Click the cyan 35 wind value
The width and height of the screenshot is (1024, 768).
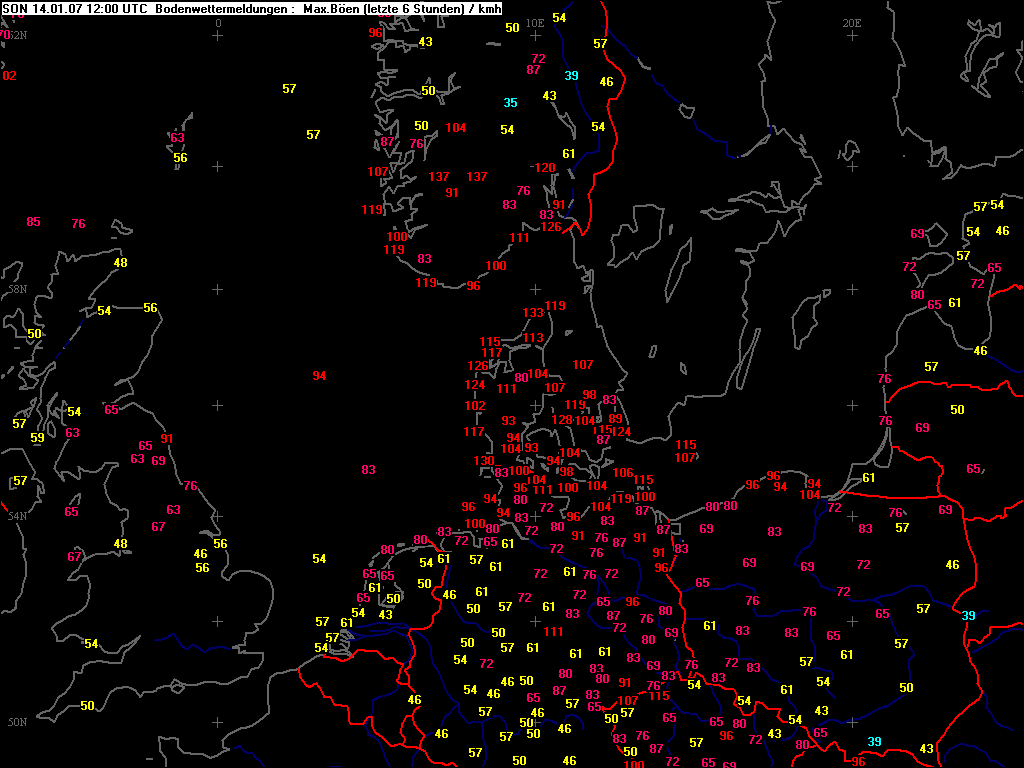pyautogui.click(x=510, y=103)
